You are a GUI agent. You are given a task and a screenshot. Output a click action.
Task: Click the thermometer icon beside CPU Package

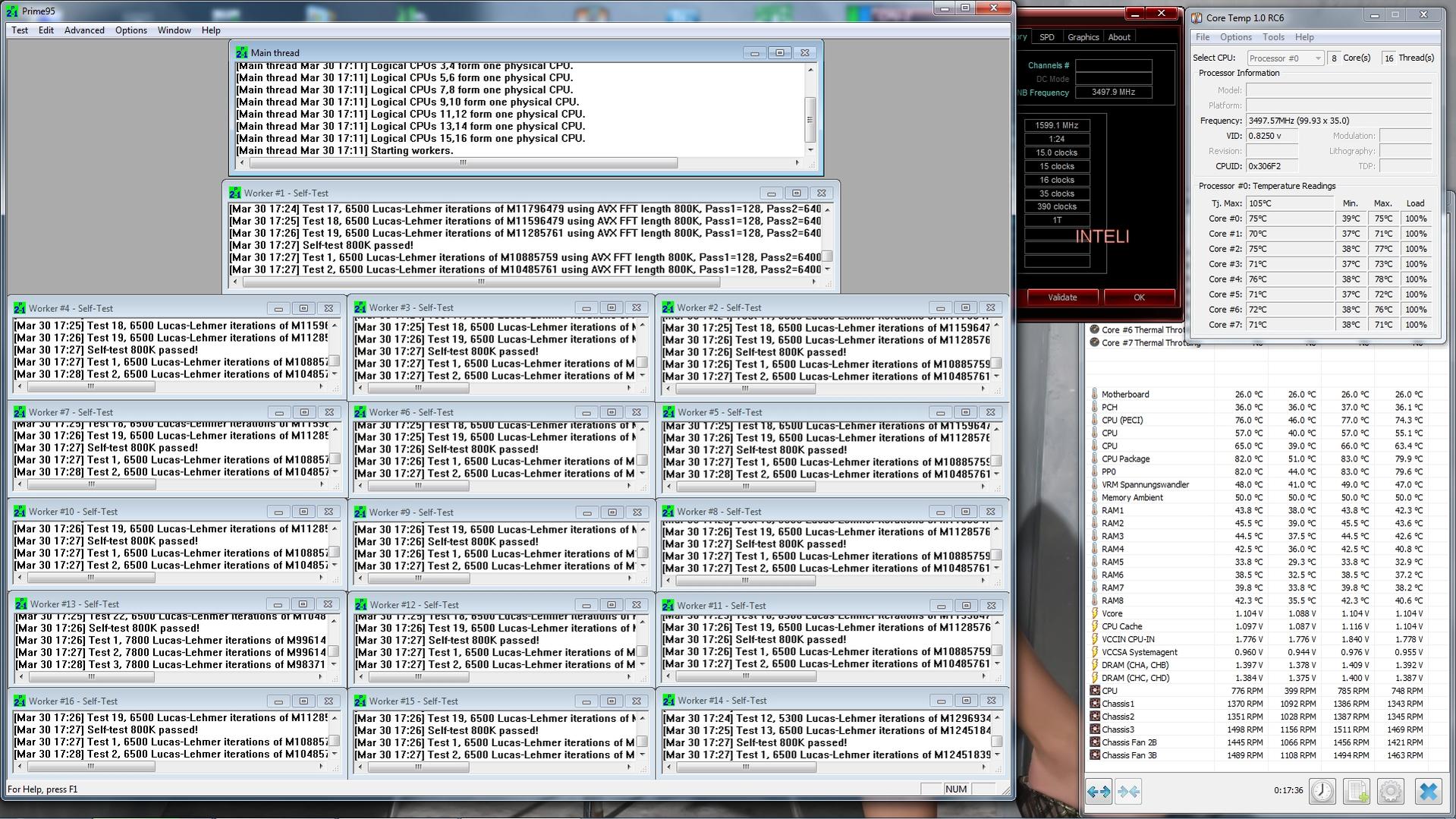[x=1094, y=458]
